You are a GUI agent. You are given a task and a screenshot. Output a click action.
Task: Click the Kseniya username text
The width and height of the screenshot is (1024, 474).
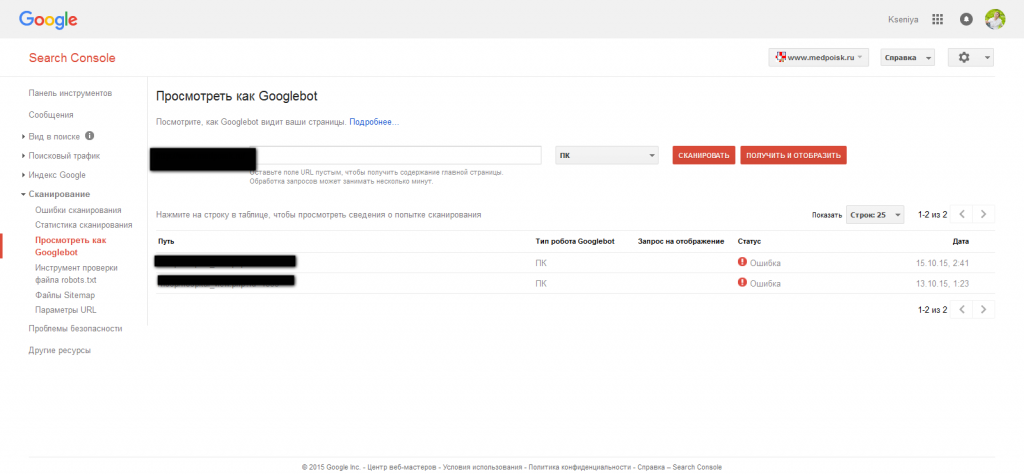[903, 20]
